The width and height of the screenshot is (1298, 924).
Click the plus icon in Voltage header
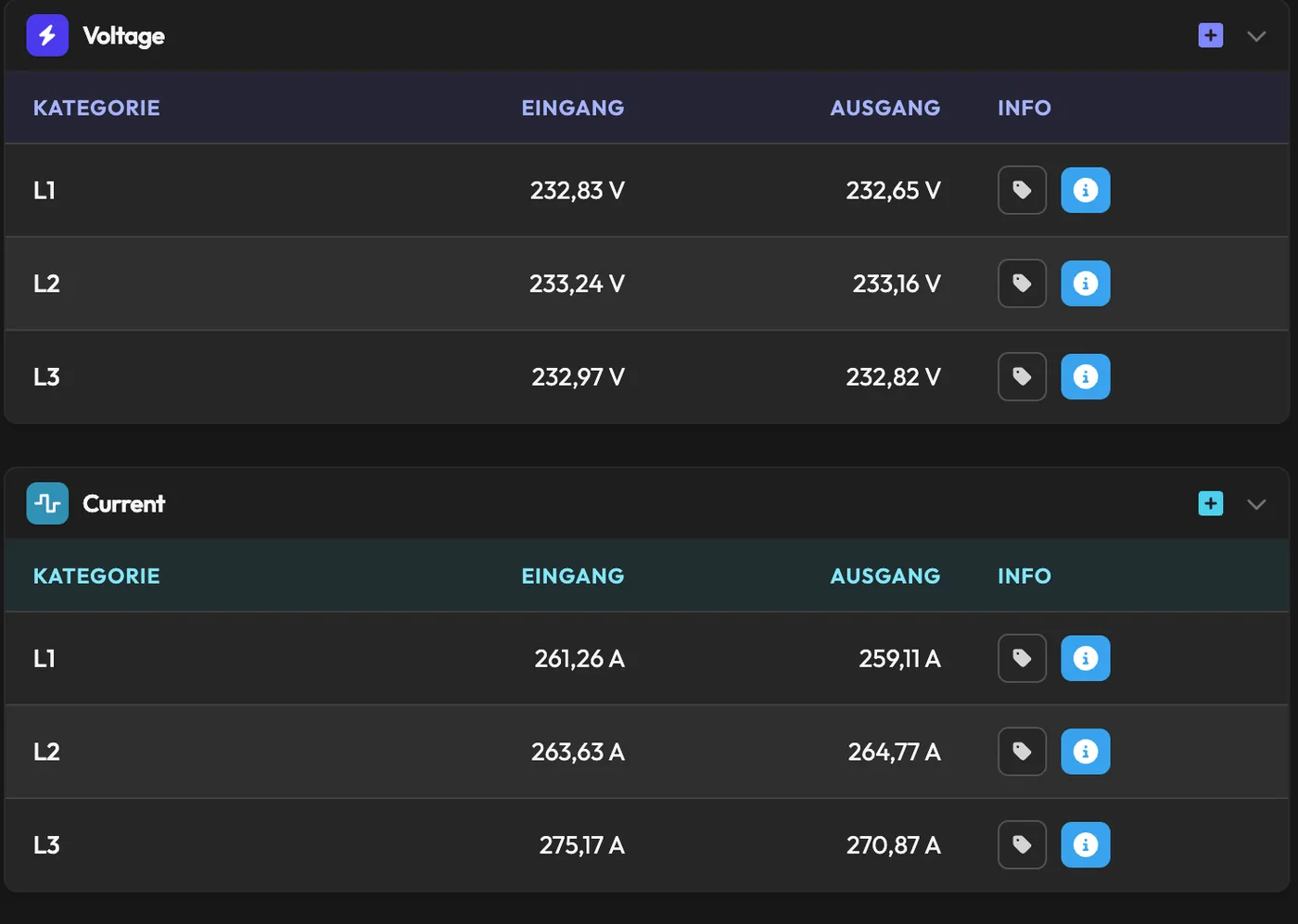(x=1211, y=35)
